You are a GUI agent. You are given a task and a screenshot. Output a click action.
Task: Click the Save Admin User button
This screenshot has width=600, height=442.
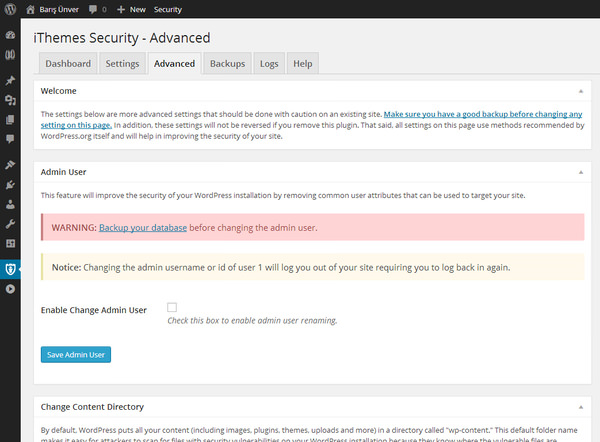[76, 355]
